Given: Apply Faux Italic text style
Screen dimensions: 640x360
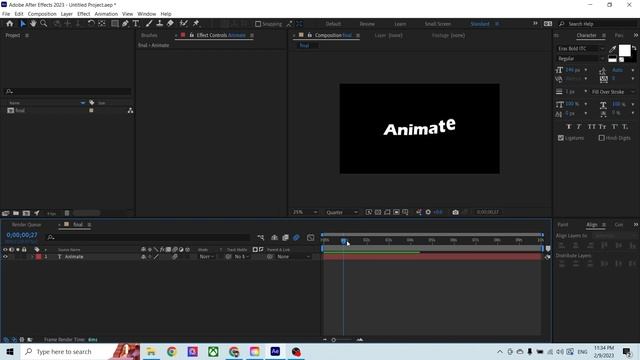Looking at the screenshot, I should tap(579, 127).
